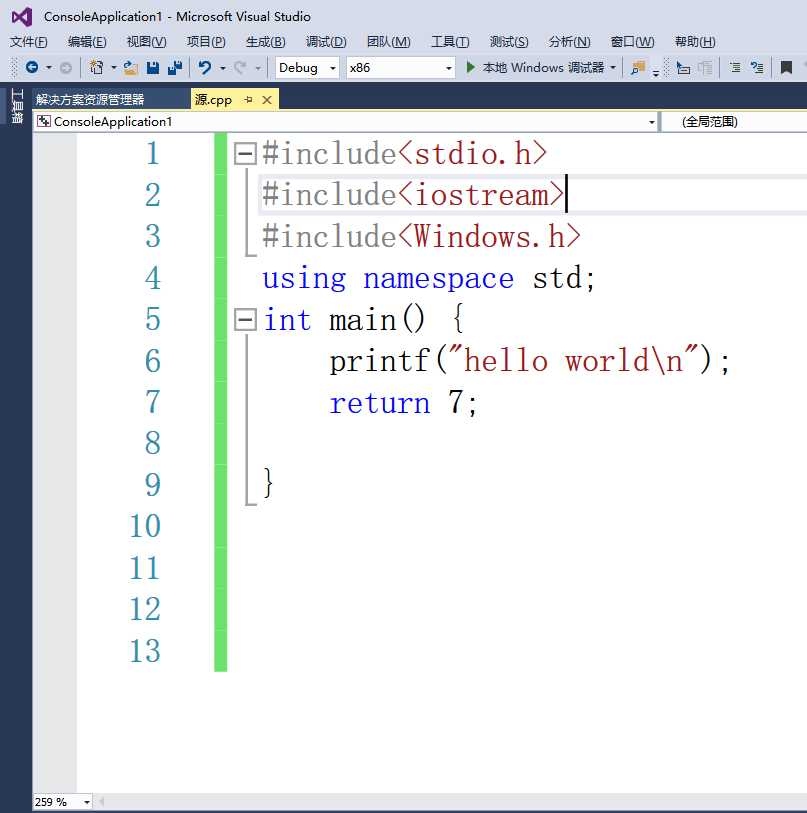Image resolution: width=807 pixels, height=813 pixels.
Task: Open the 帮助(H) menu
Action: coord(695,41)
